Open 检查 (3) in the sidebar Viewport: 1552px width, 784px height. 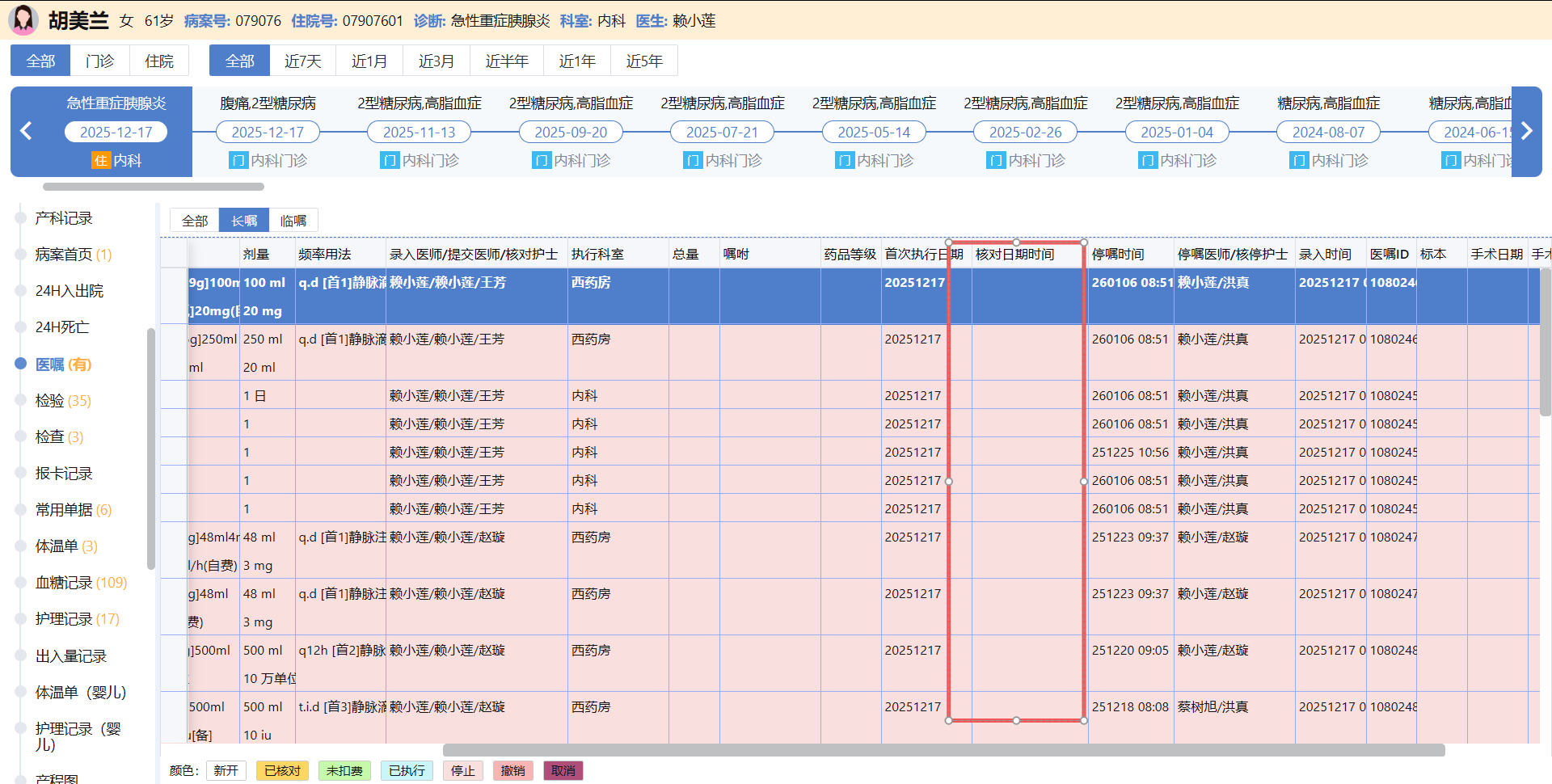(59, 437)
